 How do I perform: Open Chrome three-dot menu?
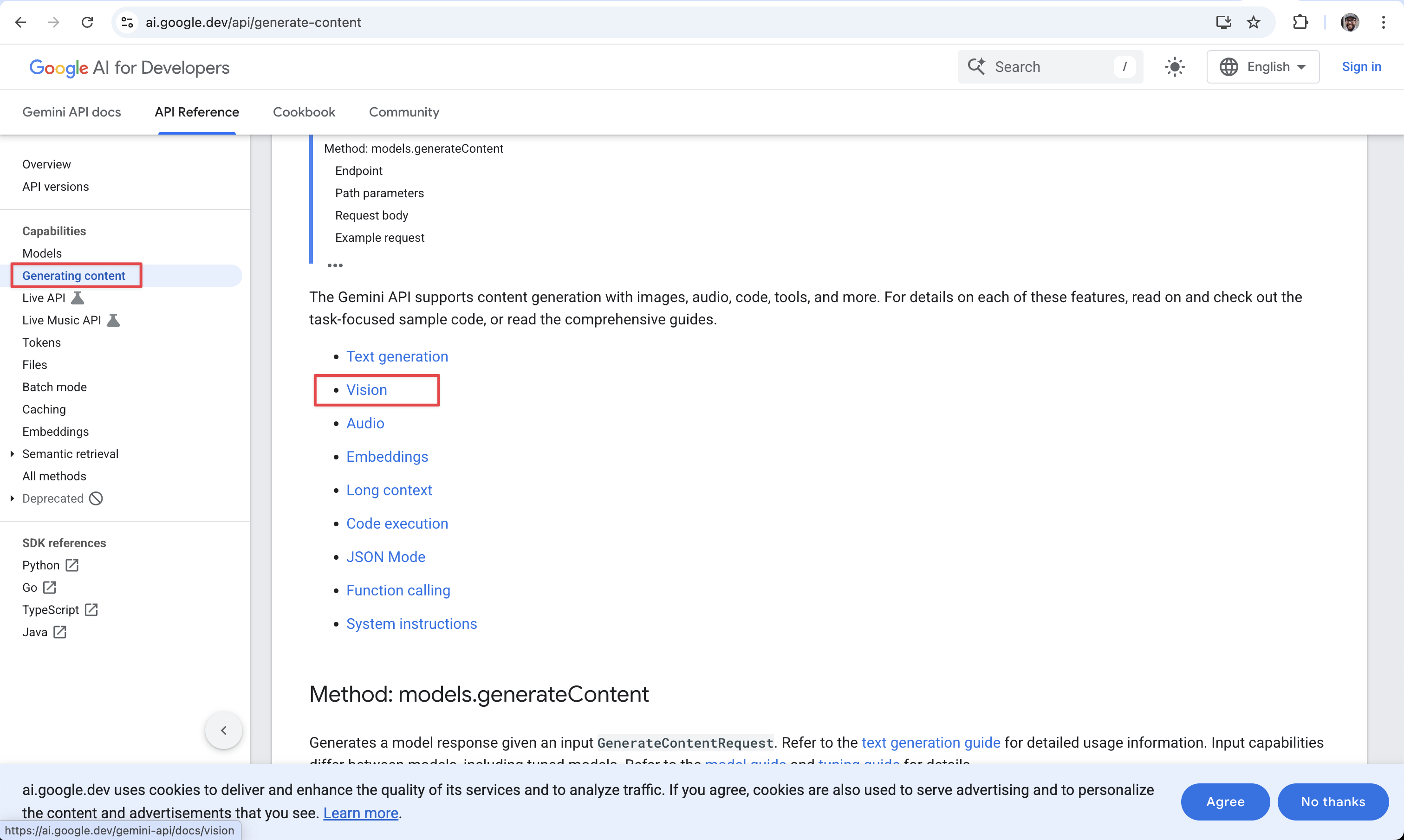[x=1383, y=22]
